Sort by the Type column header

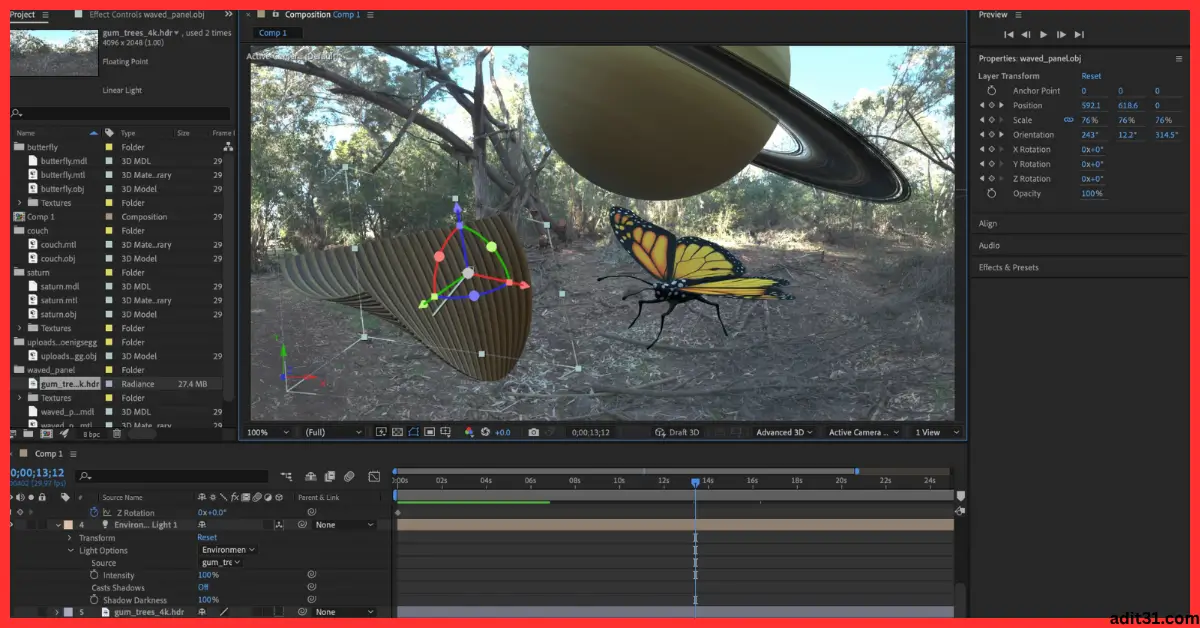(x=128, y=133)
